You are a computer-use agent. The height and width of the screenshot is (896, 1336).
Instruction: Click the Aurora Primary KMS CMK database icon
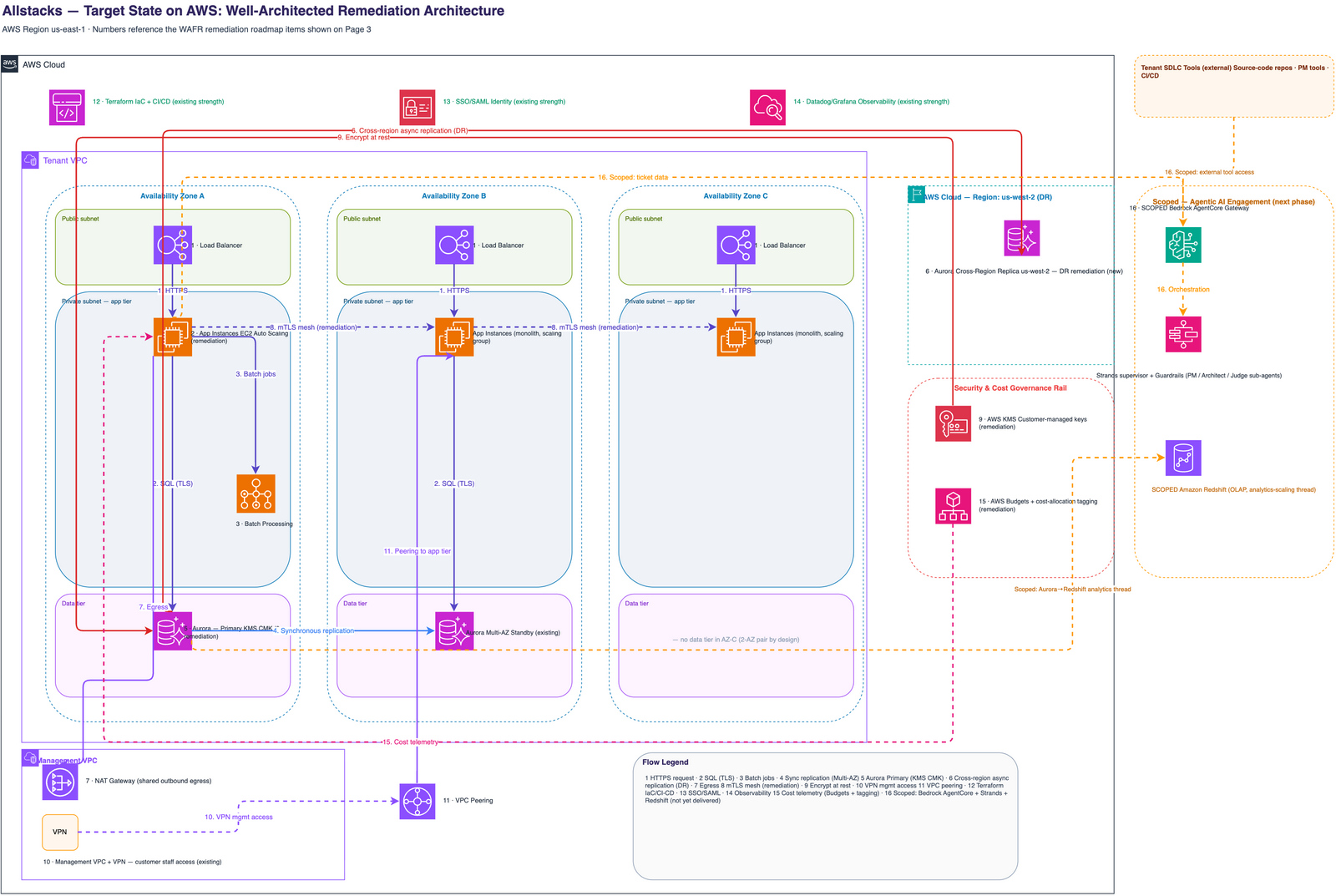click(x=173, y=631)
